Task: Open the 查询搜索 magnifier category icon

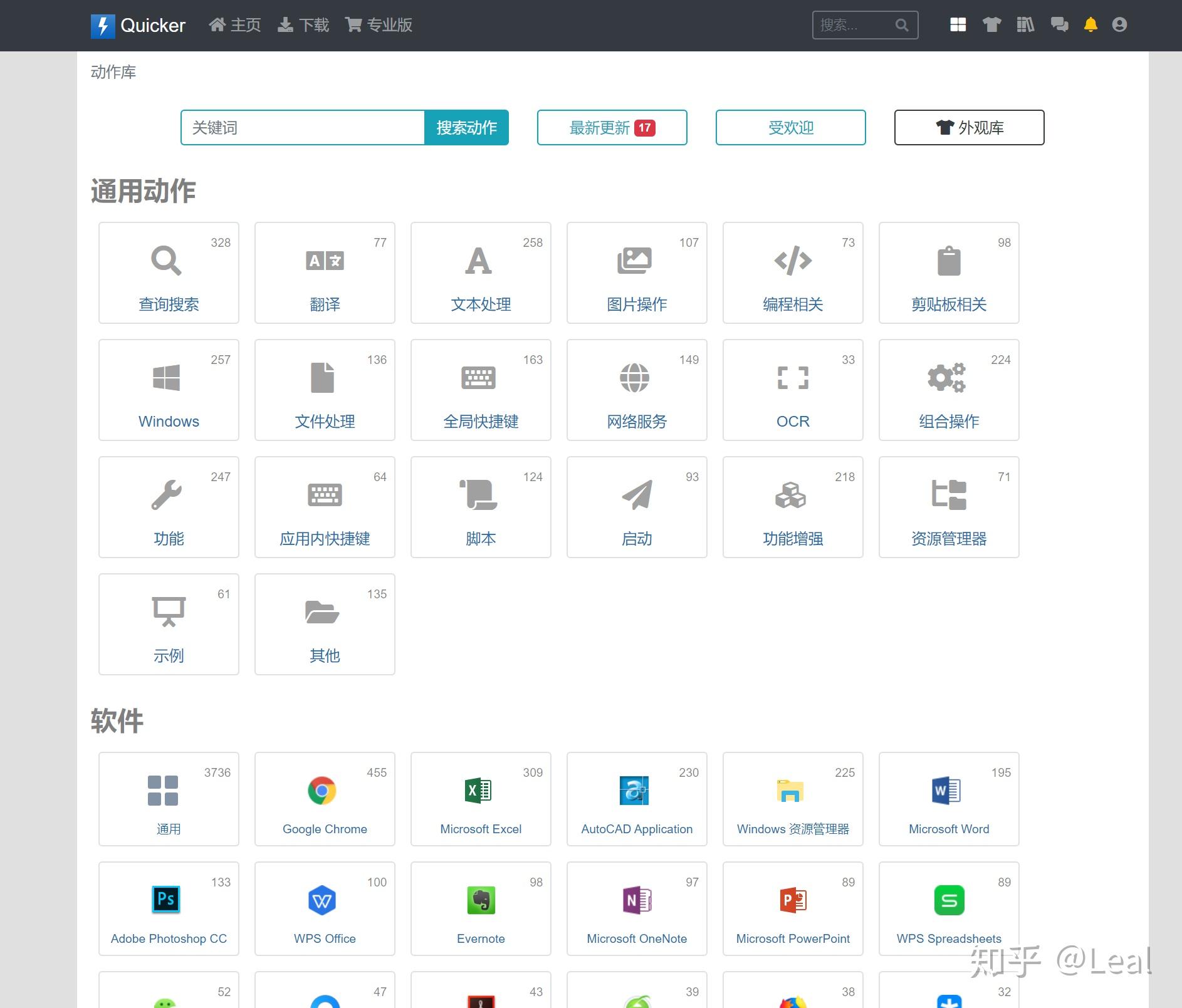Action: tap(166, 261)
